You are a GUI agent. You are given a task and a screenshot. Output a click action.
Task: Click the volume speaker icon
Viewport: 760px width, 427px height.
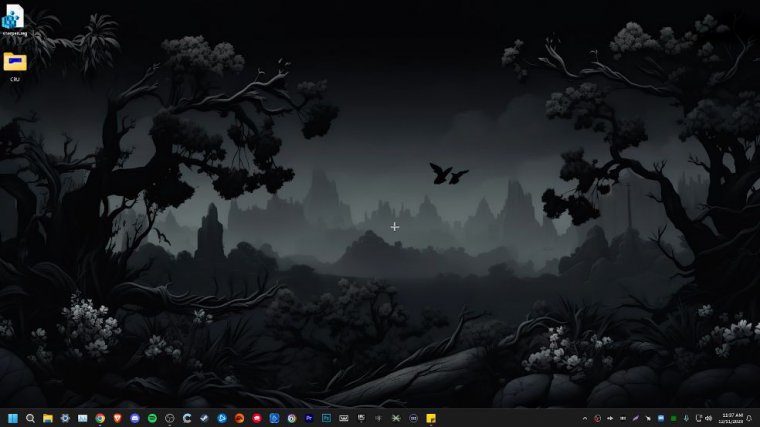(709, 418)
